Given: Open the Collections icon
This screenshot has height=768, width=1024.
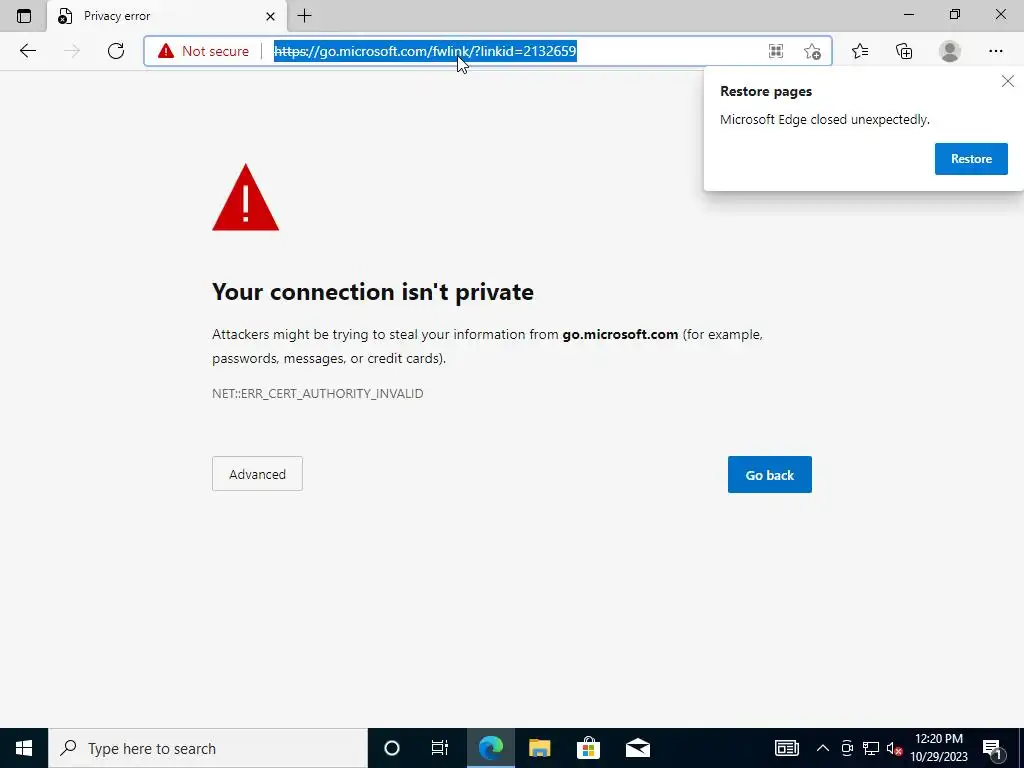Looking at the screenshot, I should point(904,51).
